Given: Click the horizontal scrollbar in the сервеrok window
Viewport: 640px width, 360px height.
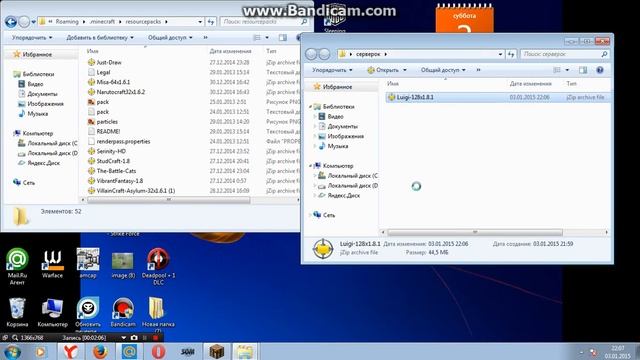Looking at the screenshot, I should click(x=475, y=232).
